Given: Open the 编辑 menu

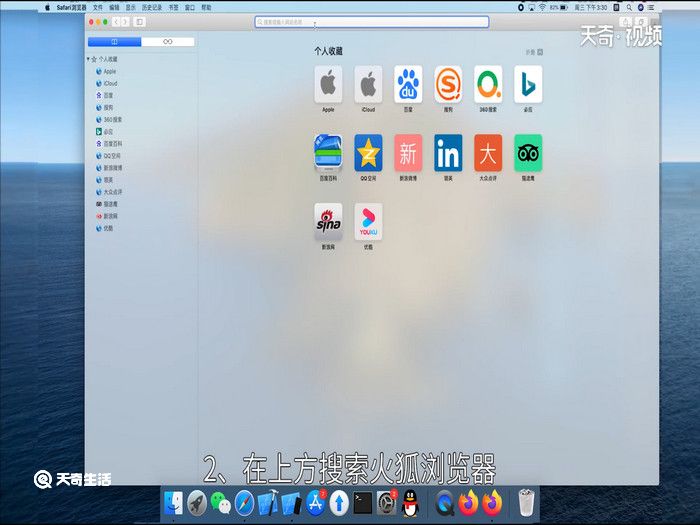Looking at the screenshot, I should pos(114,8).
